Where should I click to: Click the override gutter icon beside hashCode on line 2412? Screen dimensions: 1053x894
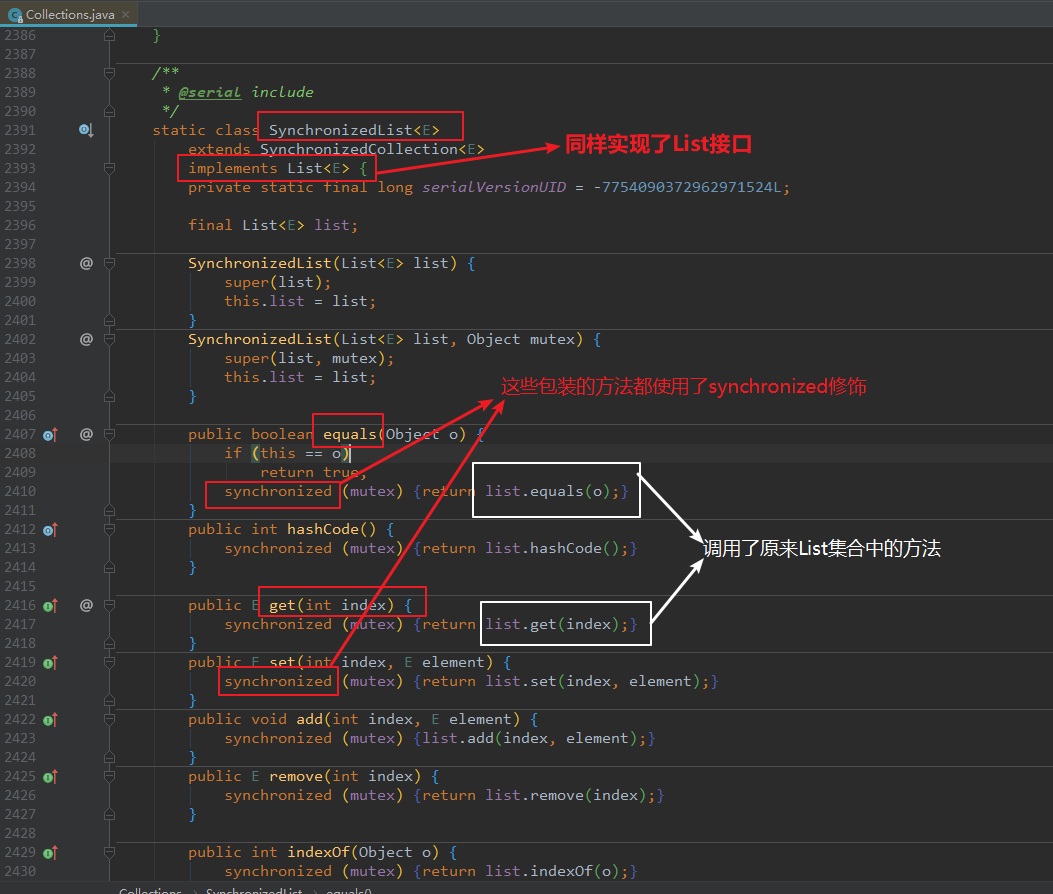point(50,530)
